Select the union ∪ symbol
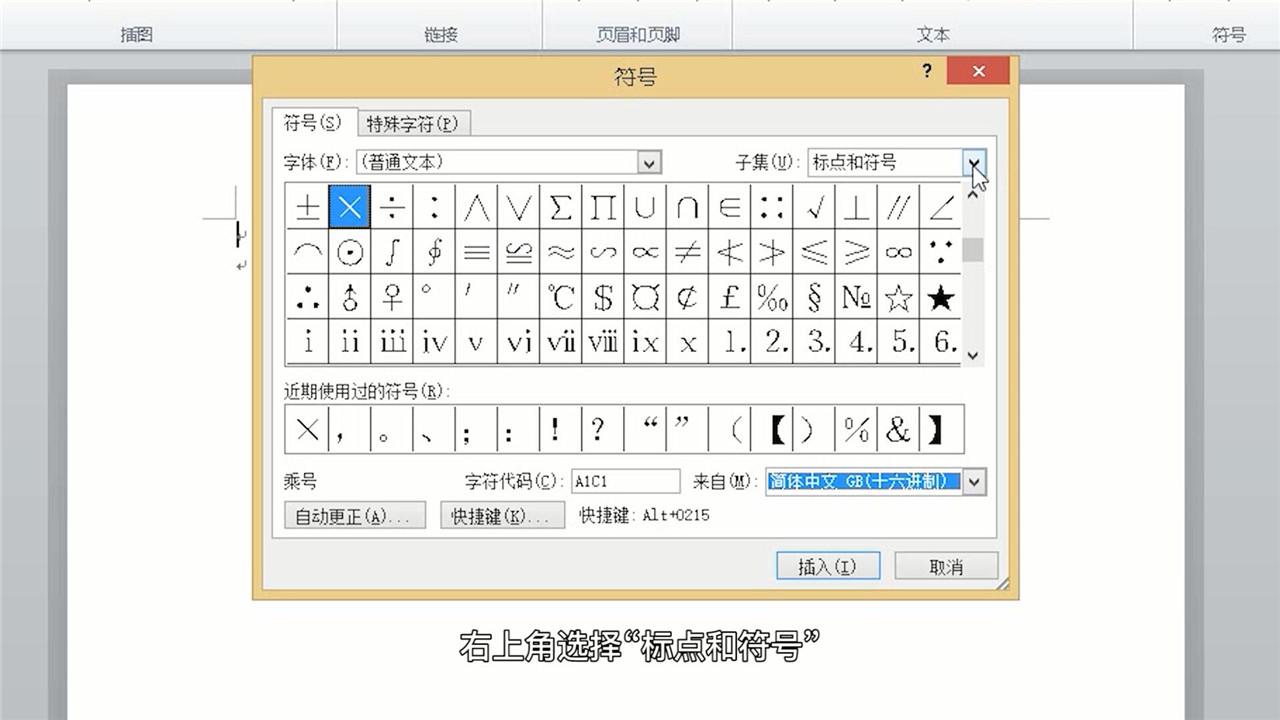The image size is (1280, 720). tap(645, 207)
